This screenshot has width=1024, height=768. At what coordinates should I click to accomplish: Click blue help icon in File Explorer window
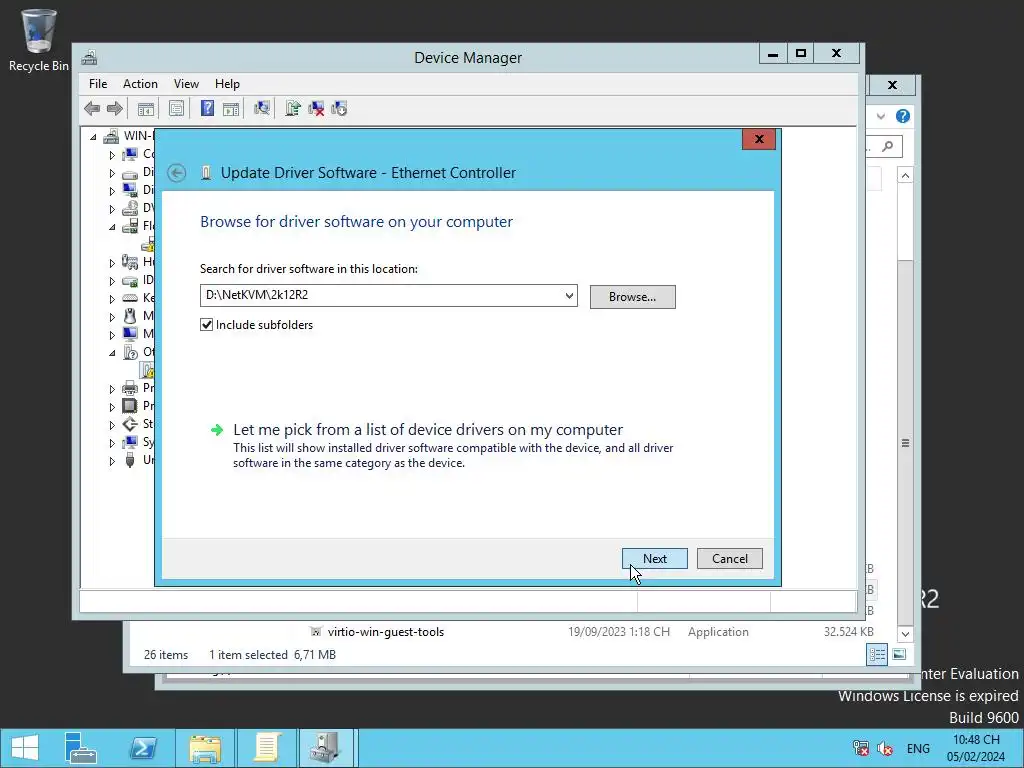(903, 116)
